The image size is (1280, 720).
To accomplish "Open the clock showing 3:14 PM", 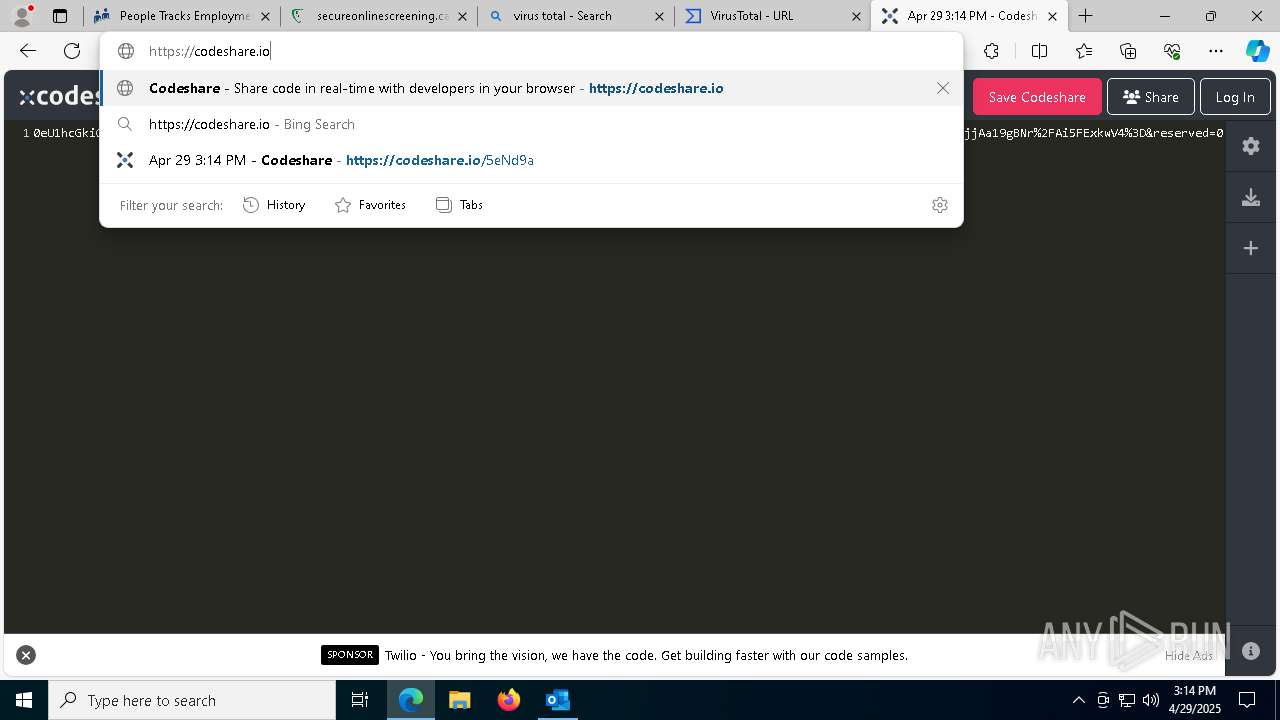I will point(1194,700).
